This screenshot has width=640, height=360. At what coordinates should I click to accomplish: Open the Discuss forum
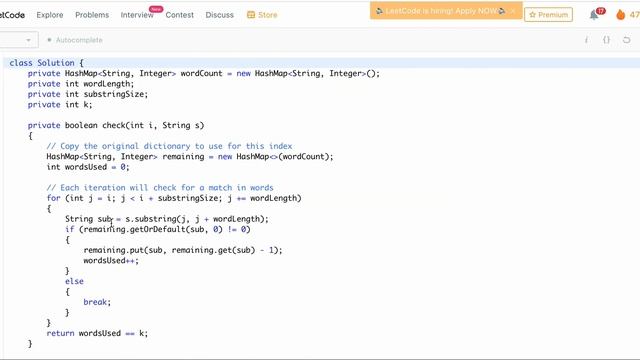click(220, 15)
